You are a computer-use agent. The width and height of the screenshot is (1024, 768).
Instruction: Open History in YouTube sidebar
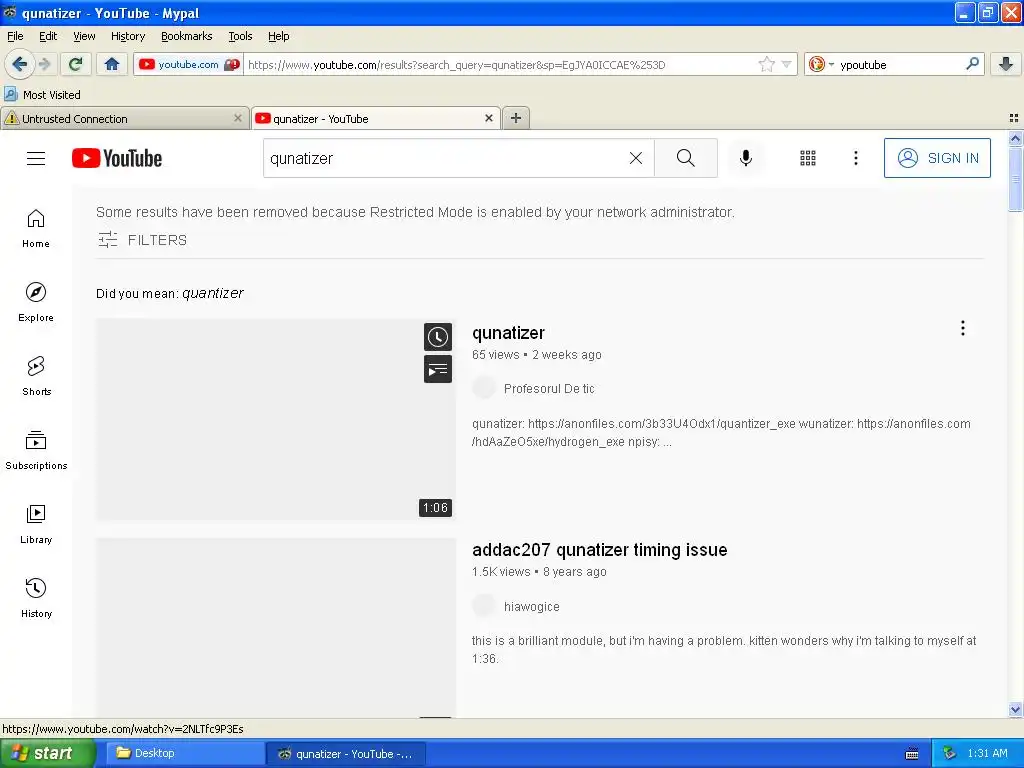(36, 598)
